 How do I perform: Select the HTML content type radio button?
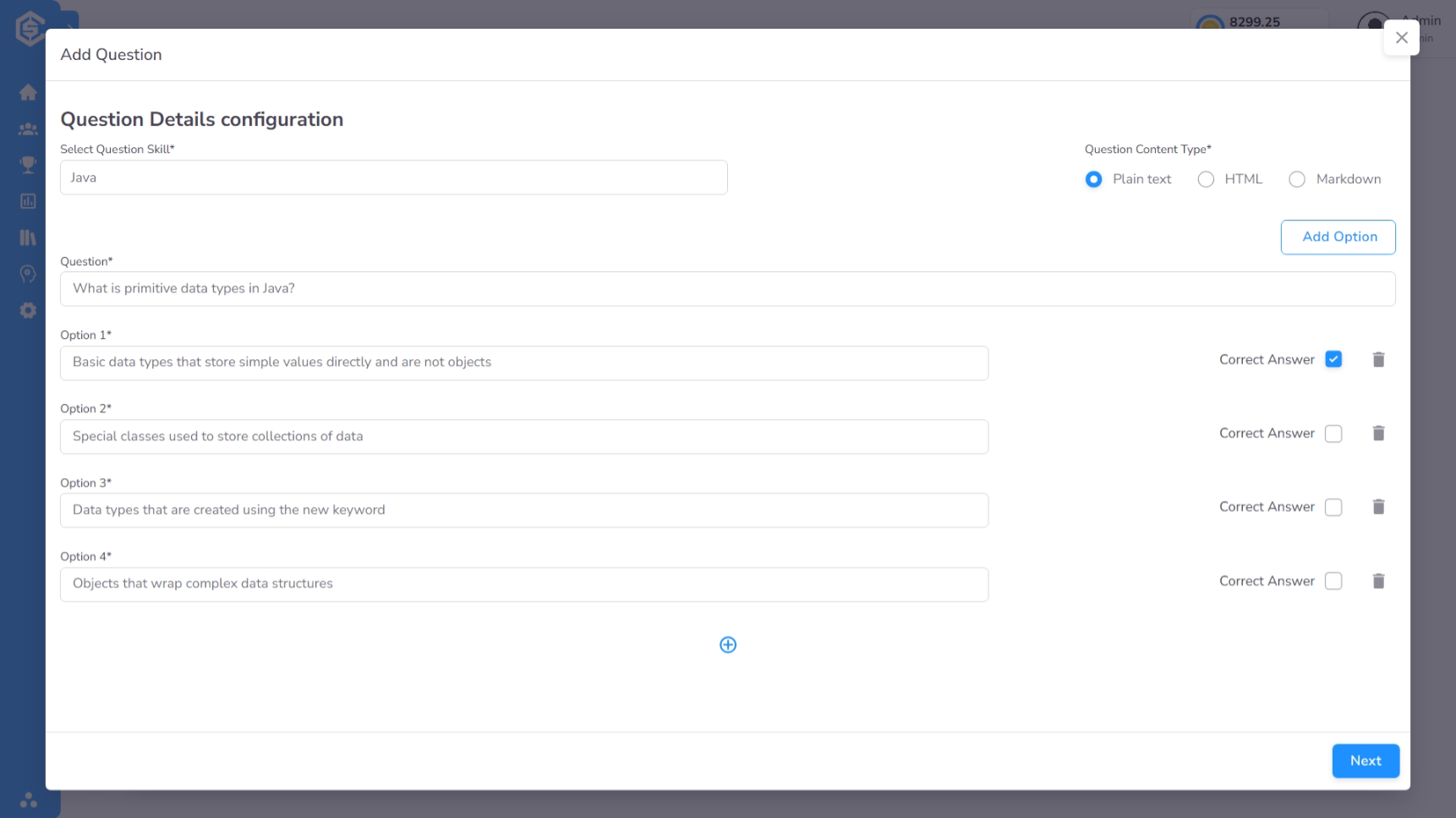coord(1205,179)
